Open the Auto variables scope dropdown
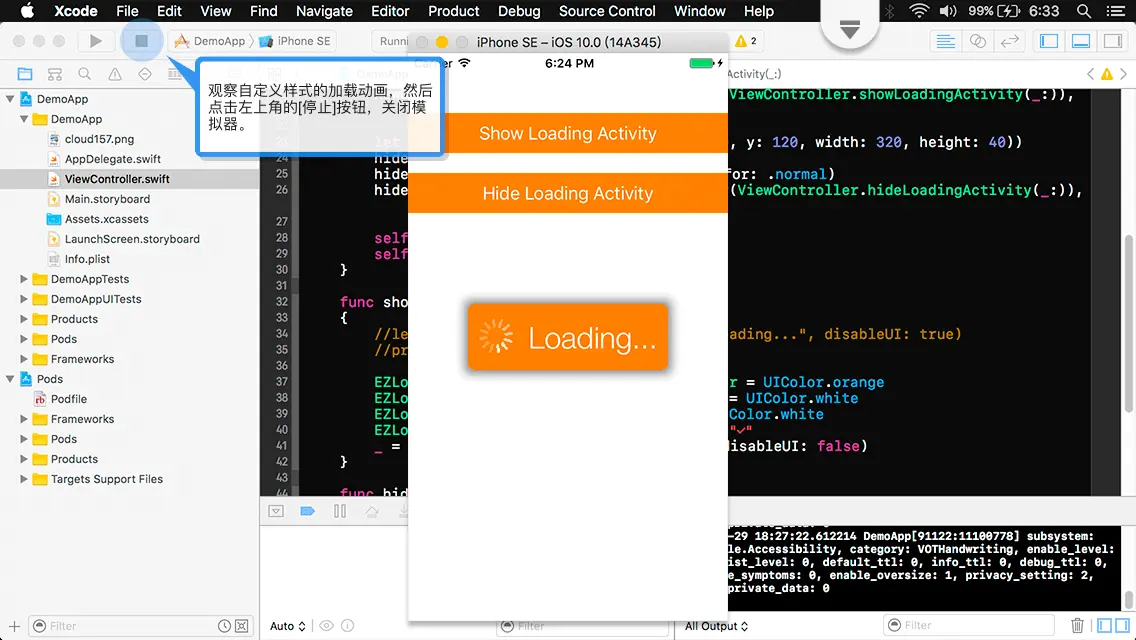This screenshot has height=640, width=1136. [x=288, y=626]
